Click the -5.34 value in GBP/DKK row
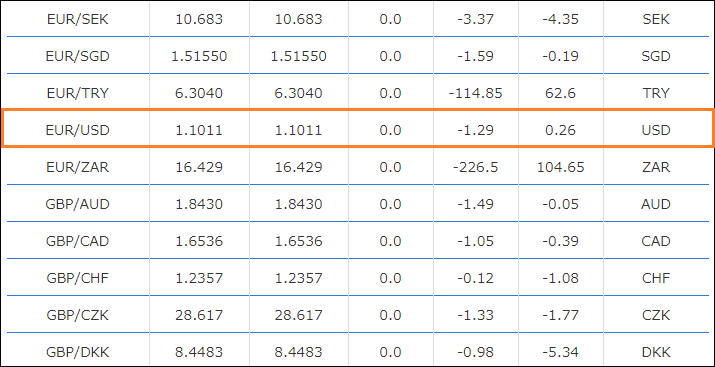 pyautogui.click(x=560, y=352)
